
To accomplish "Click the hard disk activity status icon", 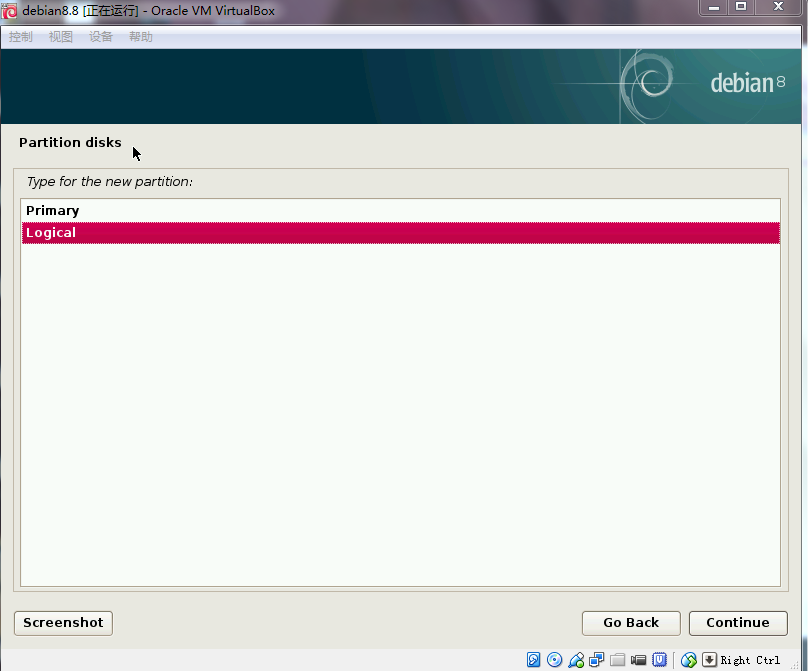I will [x=534, y=660].
